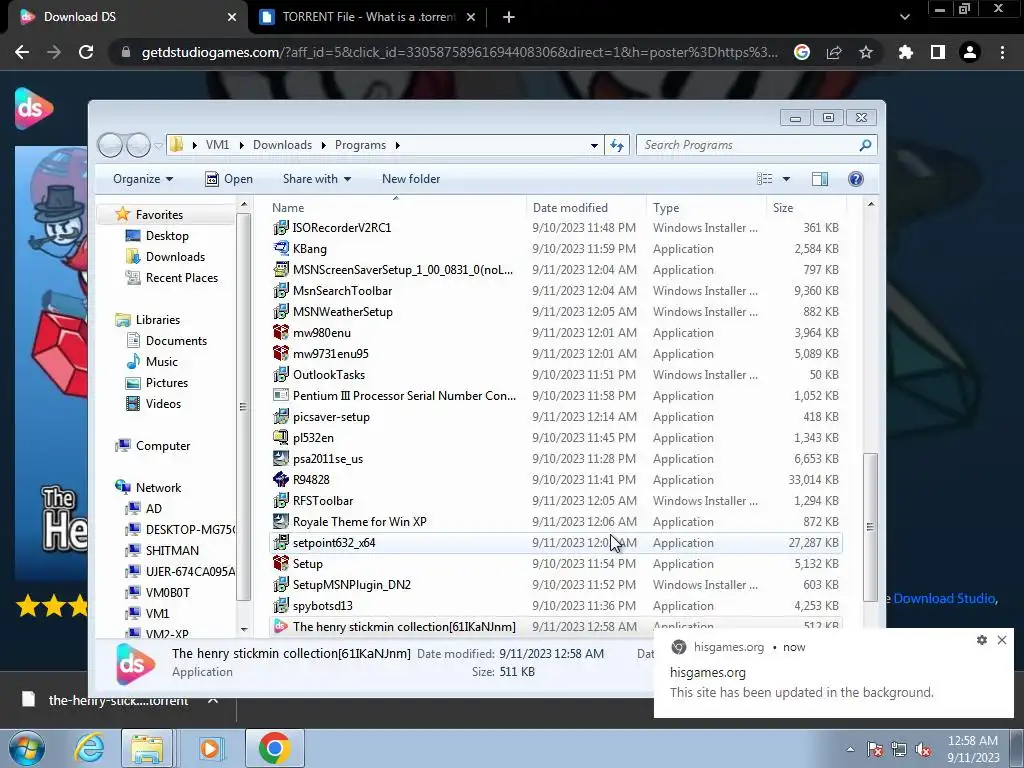1024x768 pixels.
Task: Launch Internet Explorer from taskbar
Action: click(89, 748)
